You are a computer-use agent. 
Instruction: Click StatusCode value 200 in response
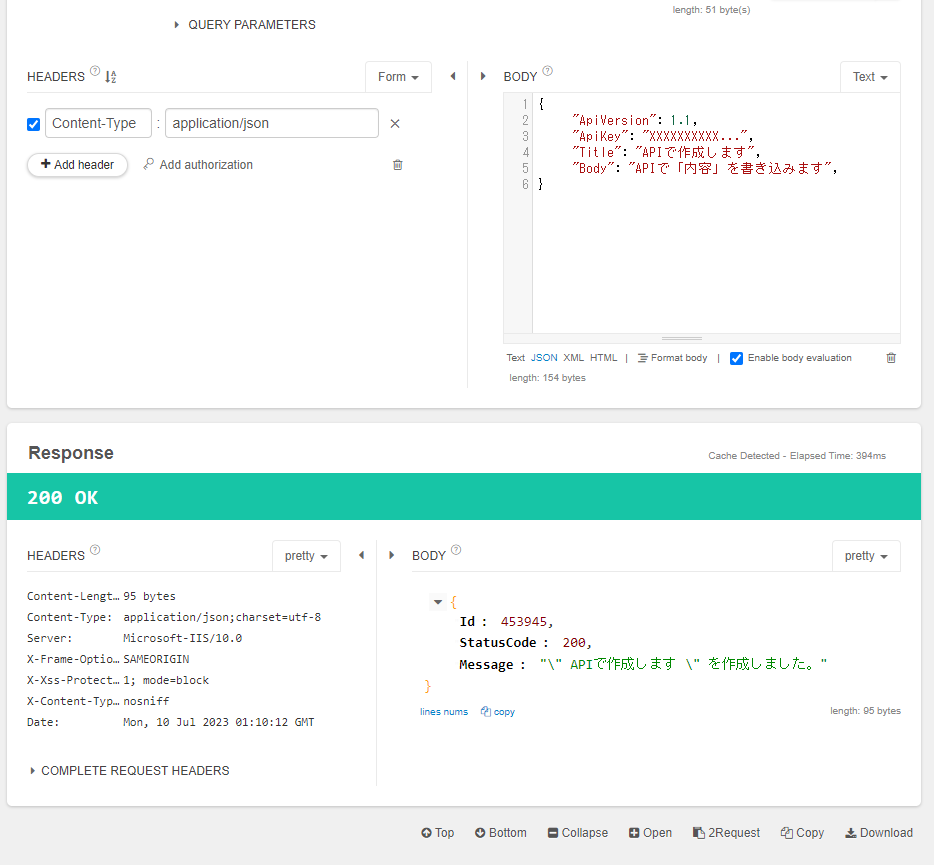coord(574,643)
